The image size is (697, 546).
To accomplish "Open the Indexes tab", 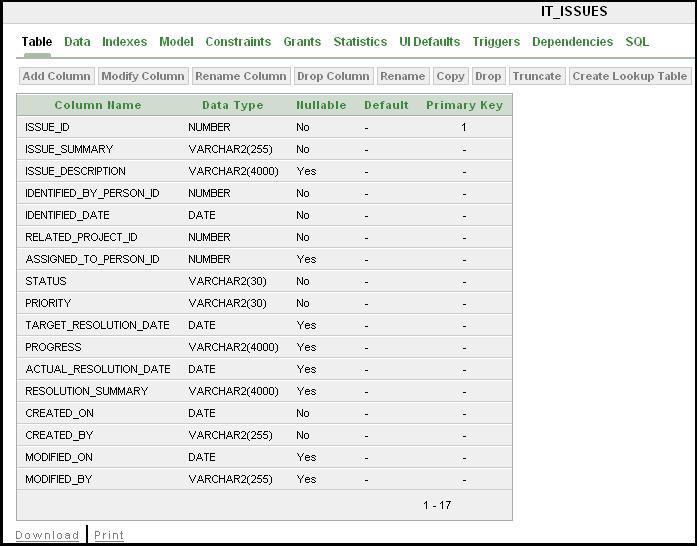I will 124,42.
